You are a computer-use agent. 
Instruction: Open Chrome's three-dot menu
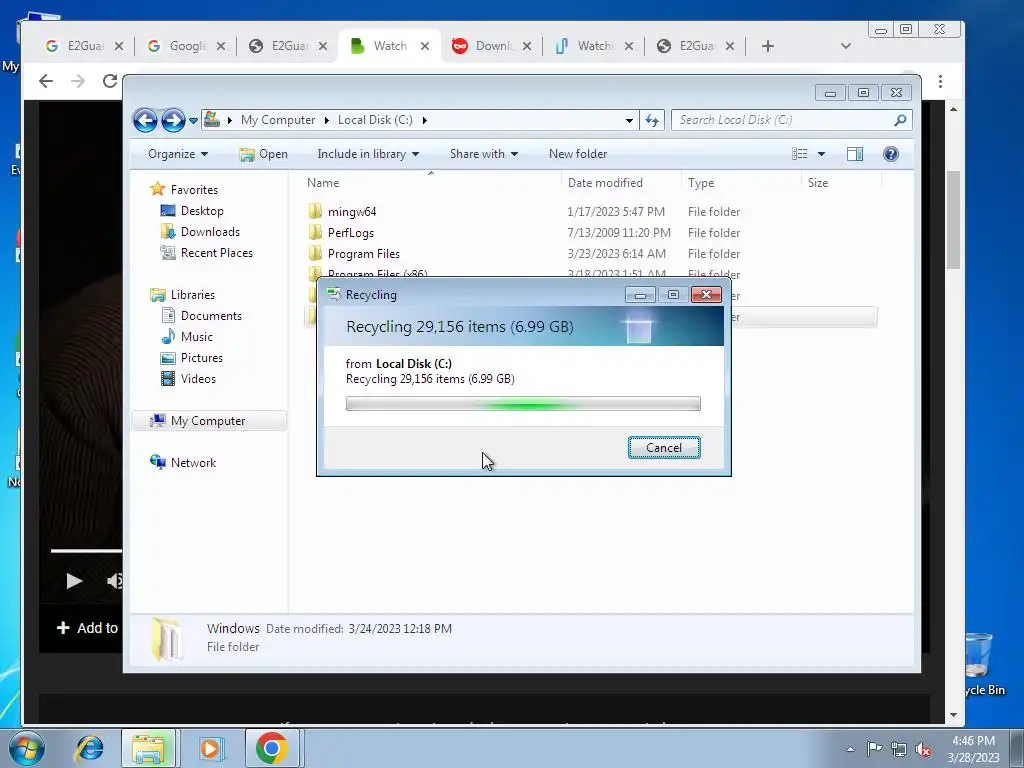(940, 81)
